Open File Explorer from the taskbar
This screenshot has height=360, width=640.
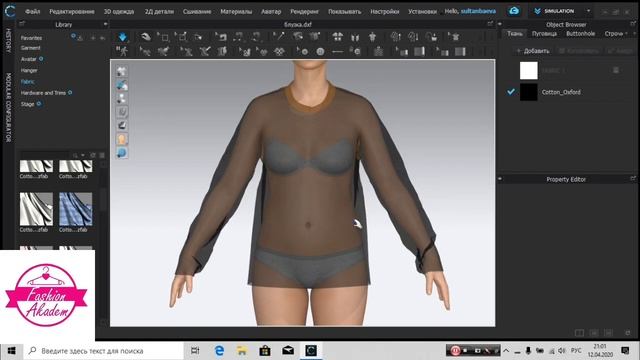(242, 351)
